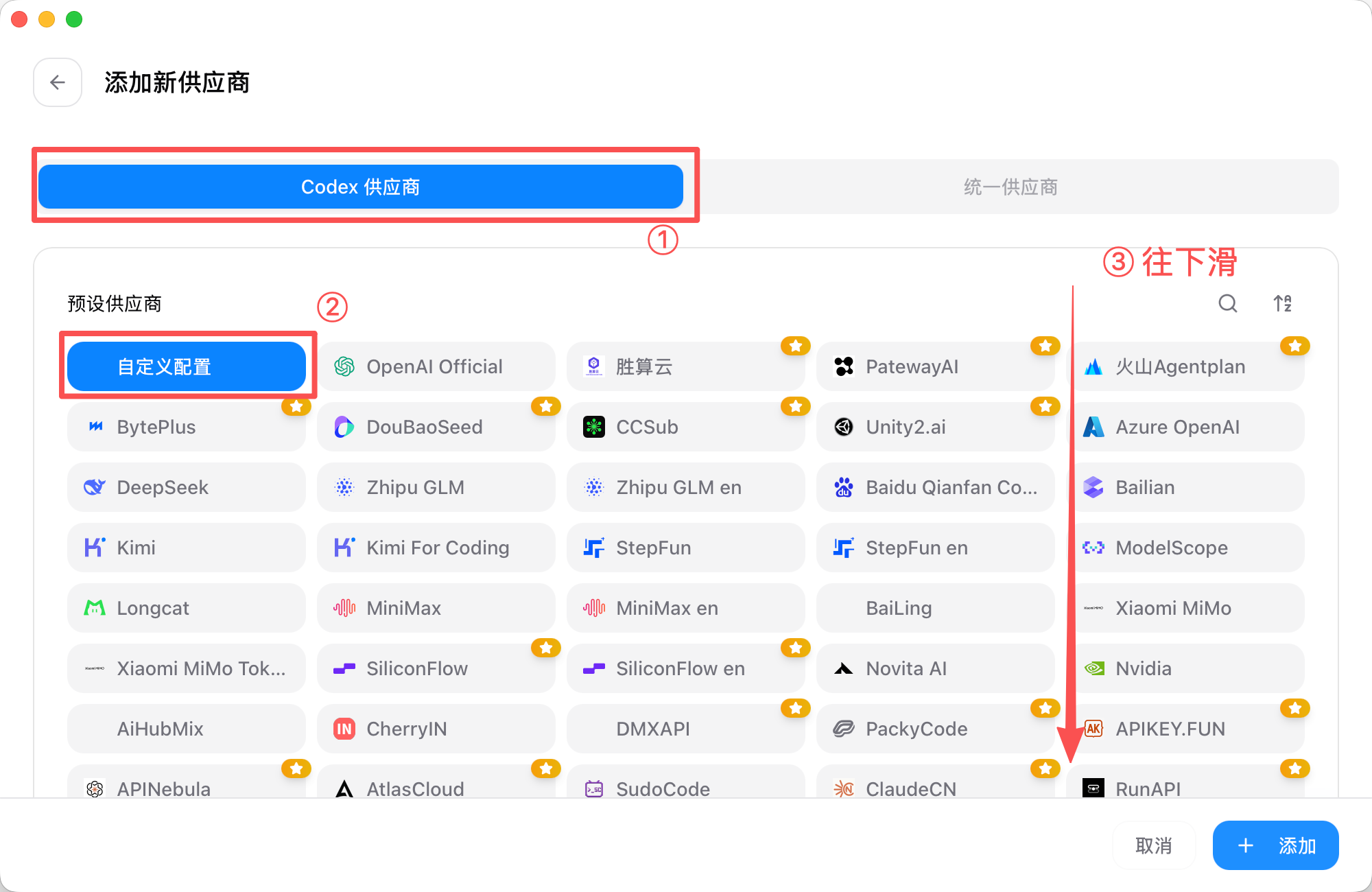The width and height of the screenshot is (1372, 892).
Task: Click the 火山Agentplan logo icon
Action: (1093, 366)
